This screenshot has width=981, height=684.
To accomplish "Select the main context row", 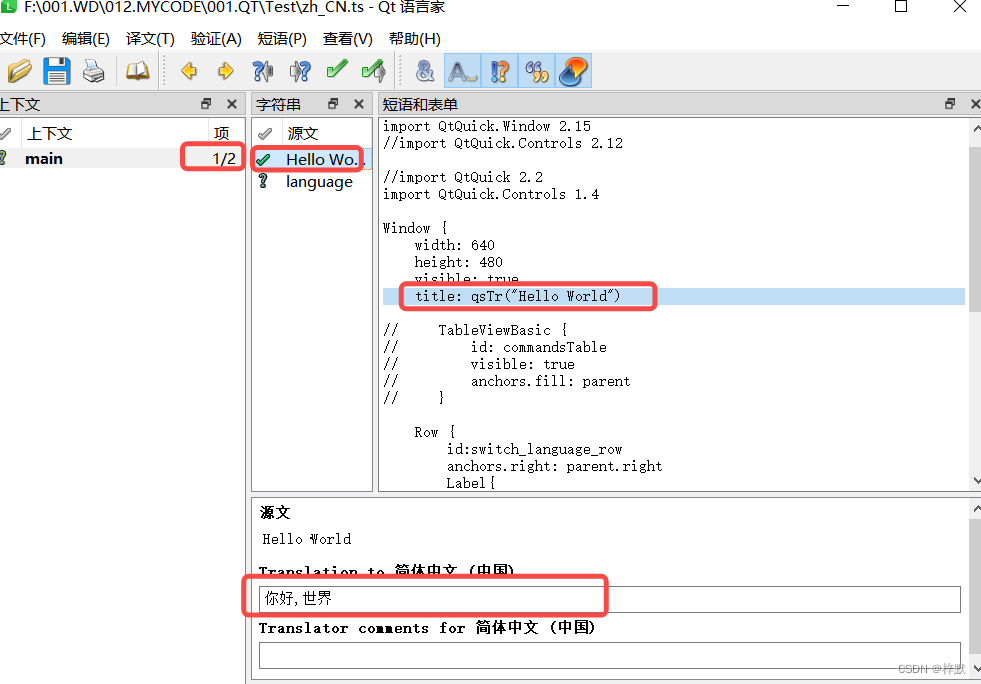I will (x=122, y=158).
